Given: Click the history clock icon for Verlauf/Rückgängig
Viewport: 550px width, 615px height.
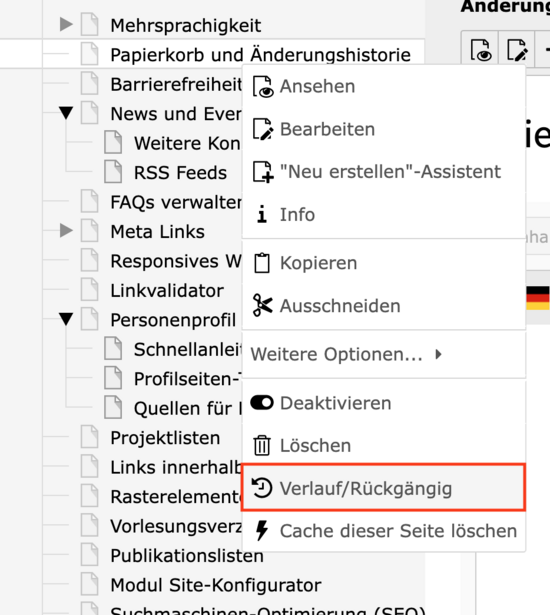Looking at the screenshot, I should 262,488.
